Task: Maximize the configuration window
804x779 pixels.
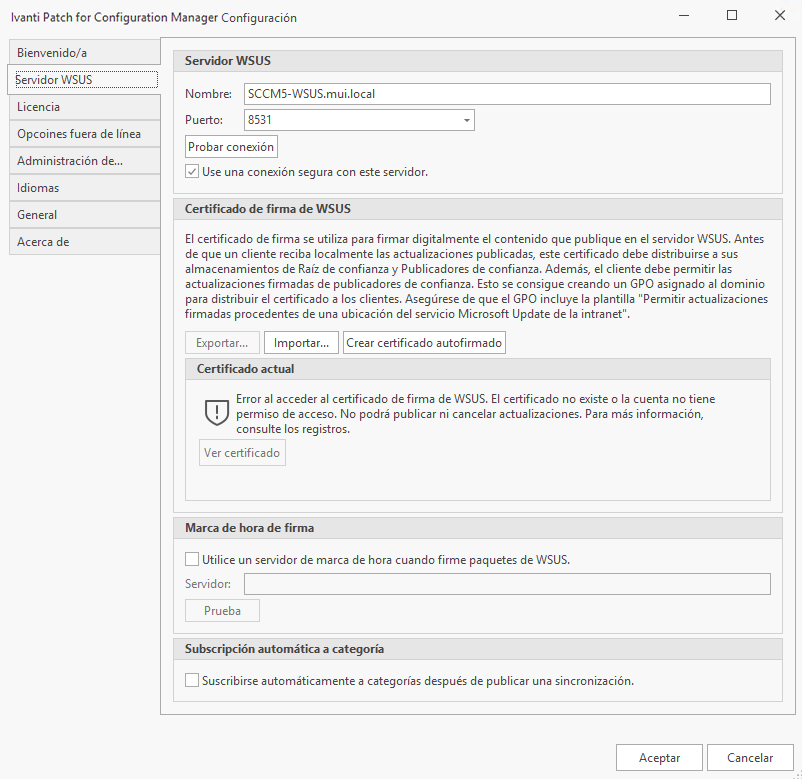Action: 732,16
